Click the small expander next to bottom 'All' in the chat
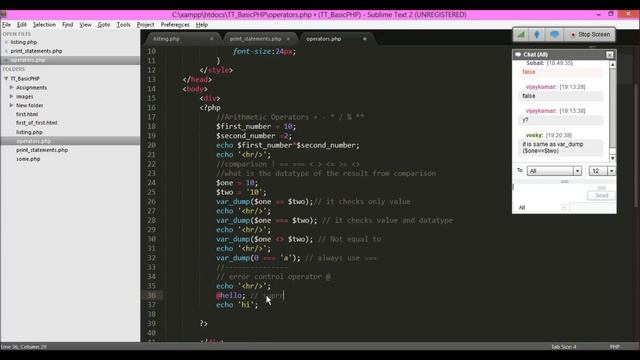Image resolution: width=640 pixels, height=360 pixels. click(x=564, y=207)
